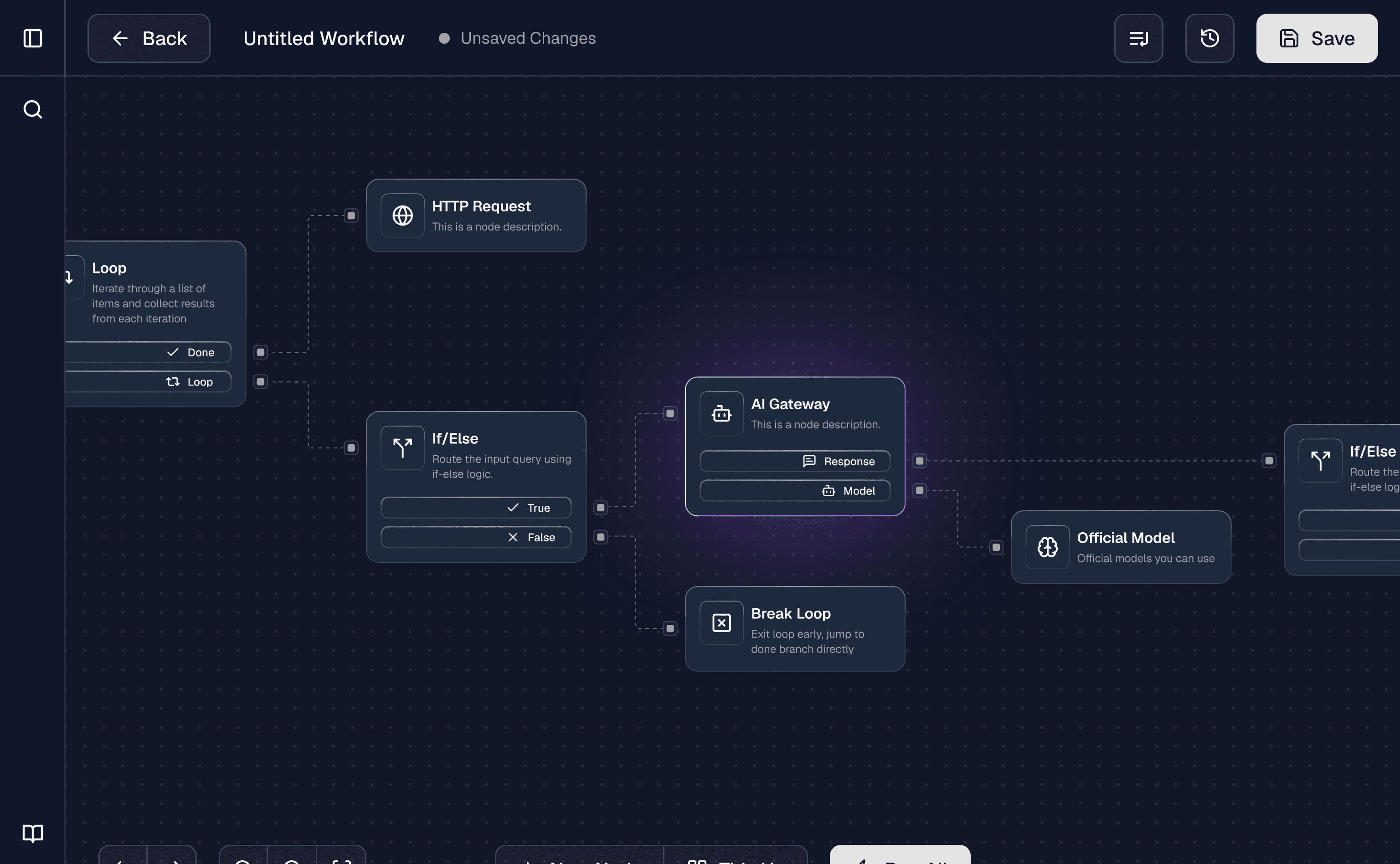The width and height of the screenshot is (1400, 864).
Task: Click the back arrow icon in Back button
Action: click(120, 38)
